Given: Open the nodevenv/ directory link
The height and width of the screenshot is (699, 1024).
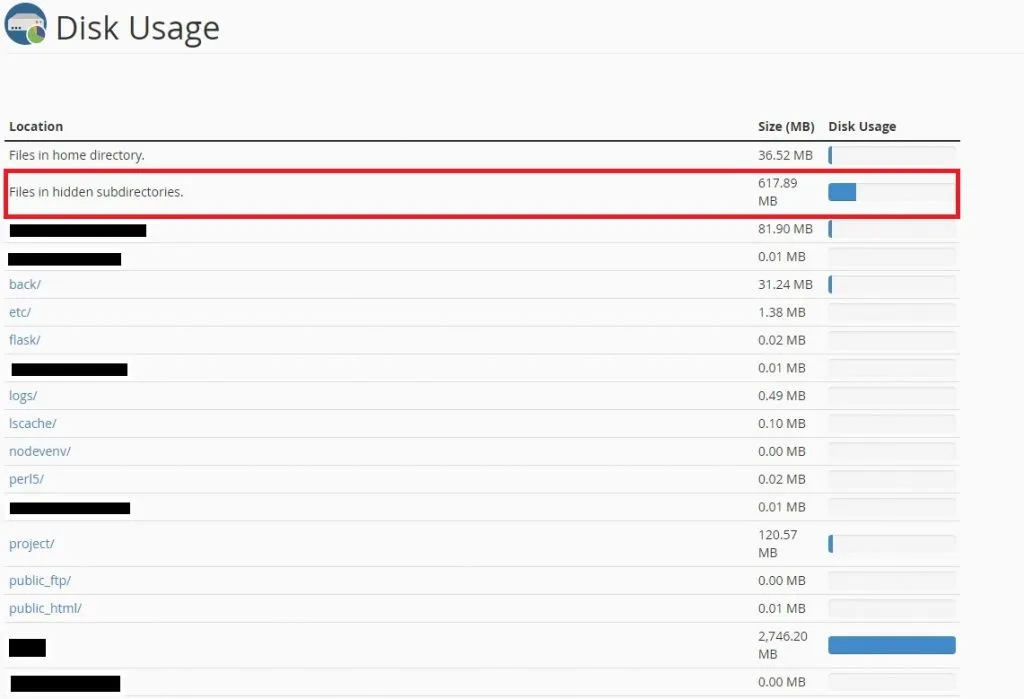Looking at the screenshot, I should (39, 451).
